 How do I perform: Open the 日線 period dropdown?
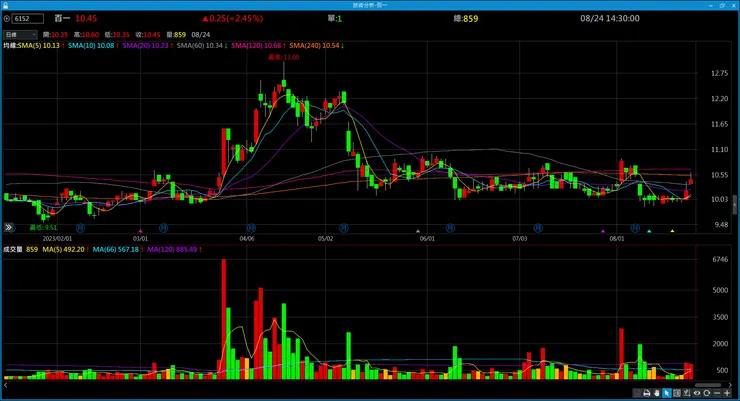point(20,35)
